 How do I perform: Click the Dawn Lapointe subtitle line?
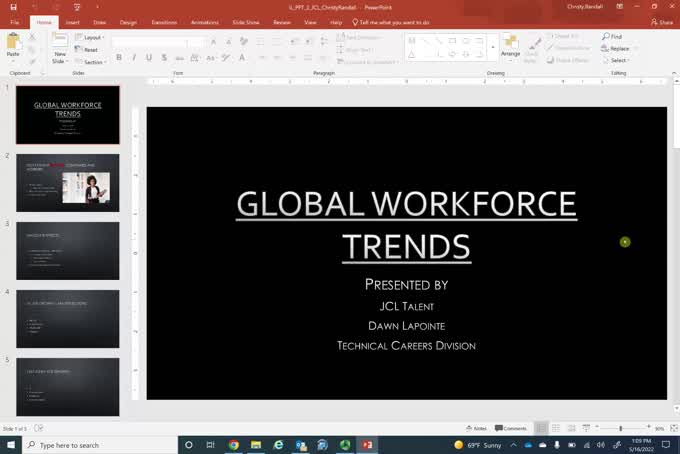point(406,326)
